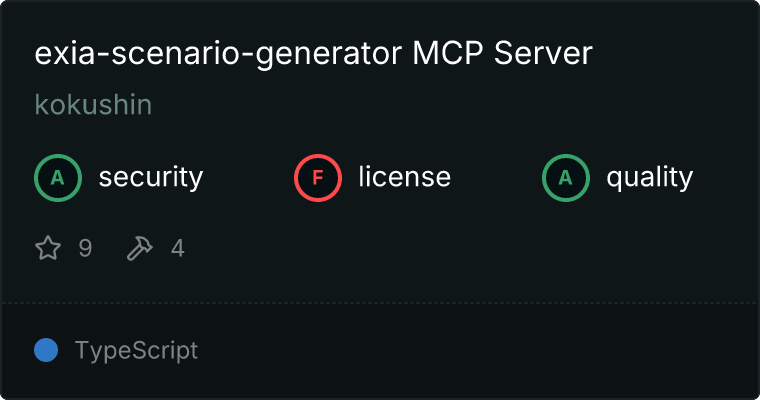Image resolution: width=760 pixels, height=400 pixels.
Task: Open the kokushin author profile
Action: click(x=94, y=104)
